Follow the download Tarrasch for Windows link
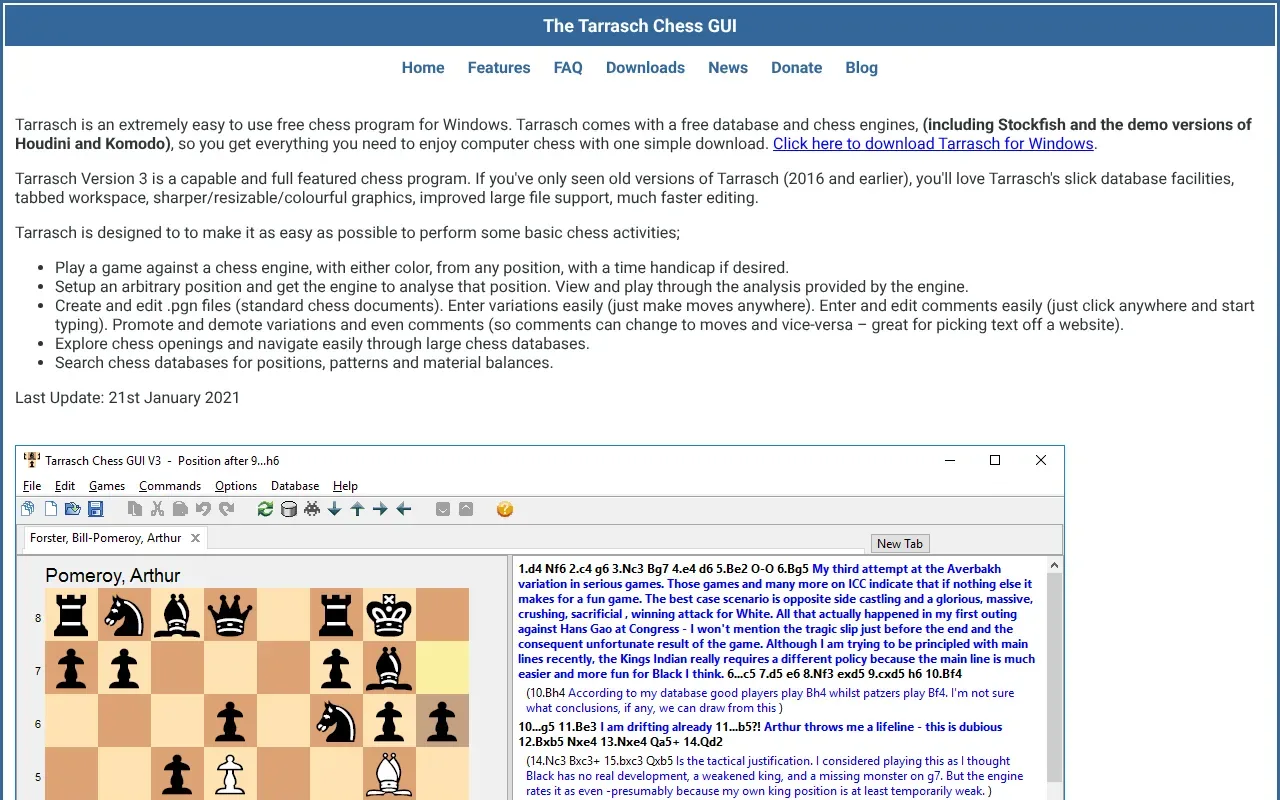1280x800 pixels. point(933,143)
